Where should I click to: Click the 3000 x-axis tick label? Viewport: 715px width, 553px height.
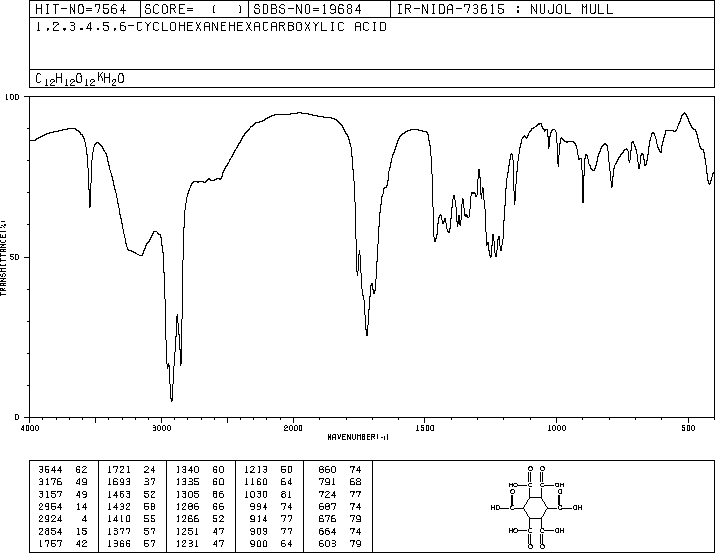coord(161,428)
